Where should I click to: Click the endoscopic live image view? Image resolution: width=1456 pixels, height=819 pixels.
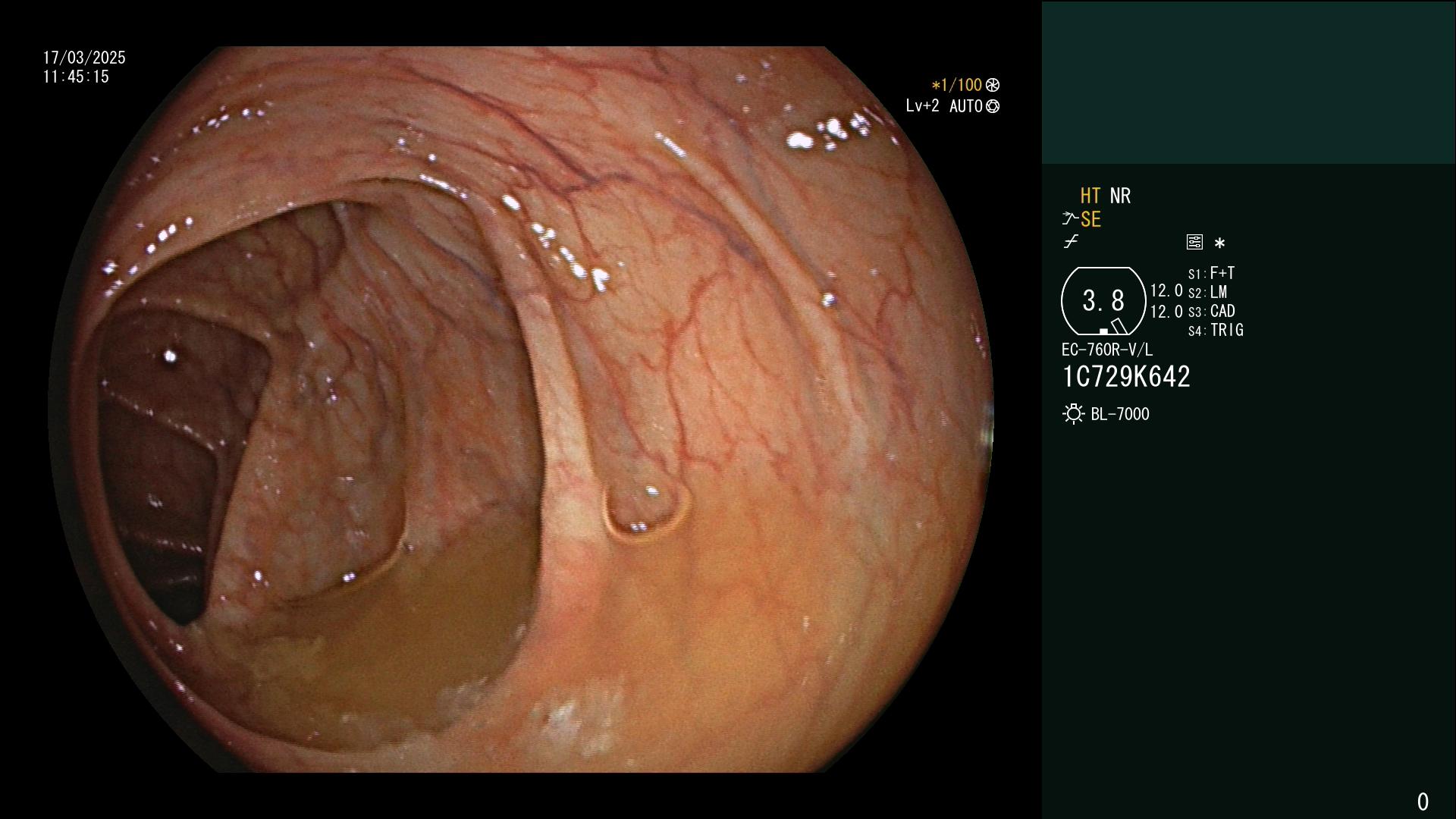point(521,409)
